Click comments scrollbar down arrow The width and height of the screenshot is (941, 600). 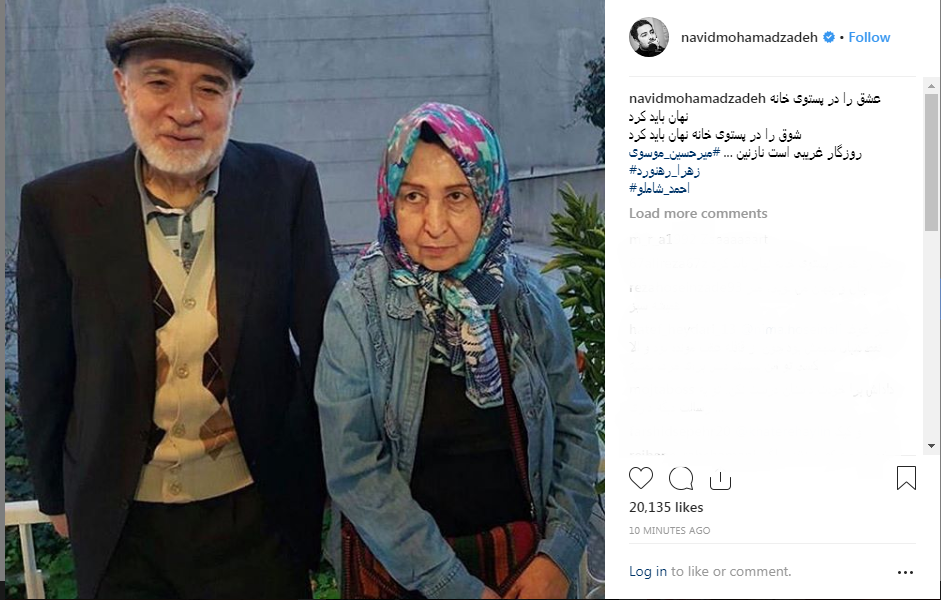pyautogui.click(x=931, y=446)
